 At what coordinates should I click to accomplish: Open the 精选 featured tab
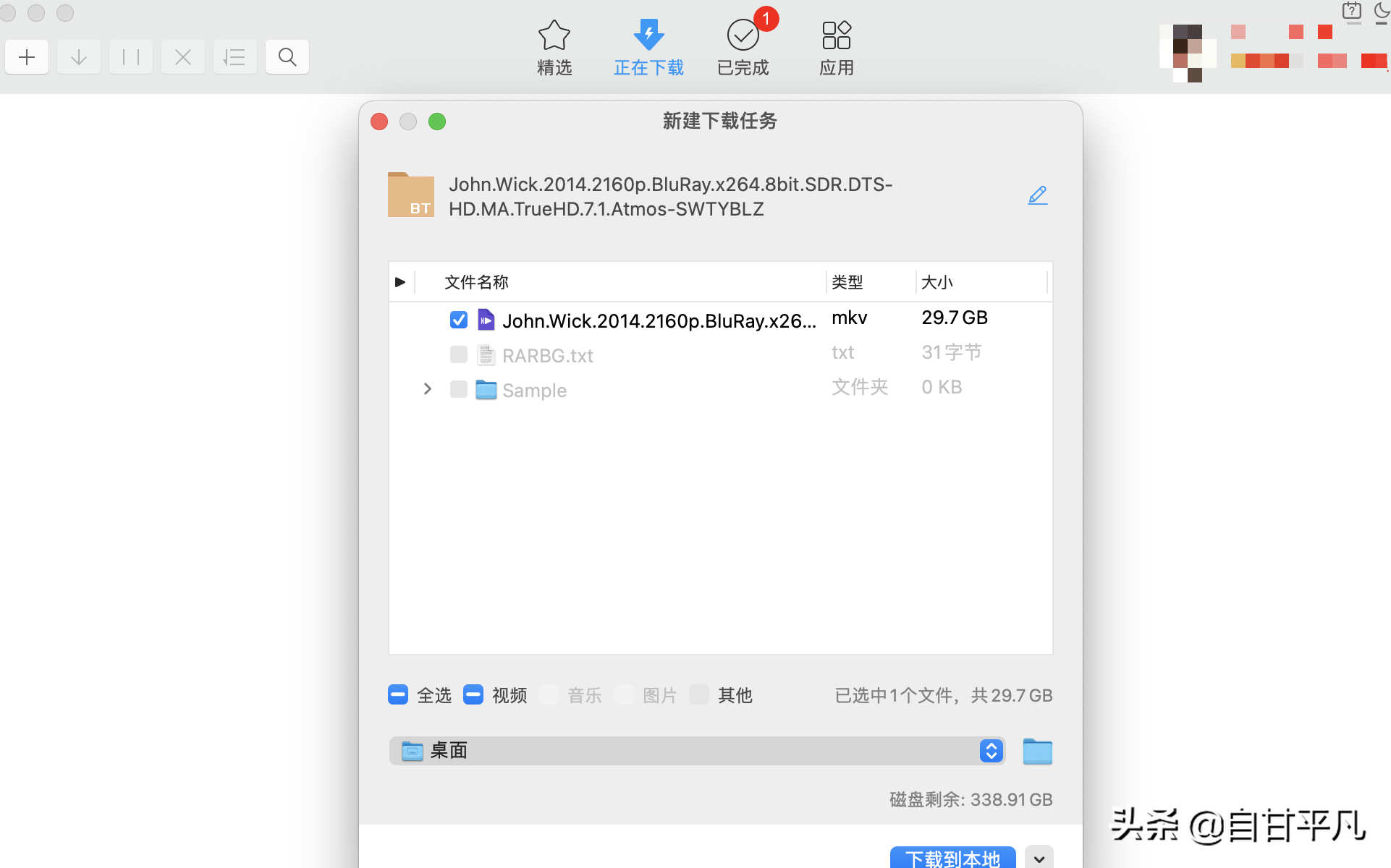(554, 48)
